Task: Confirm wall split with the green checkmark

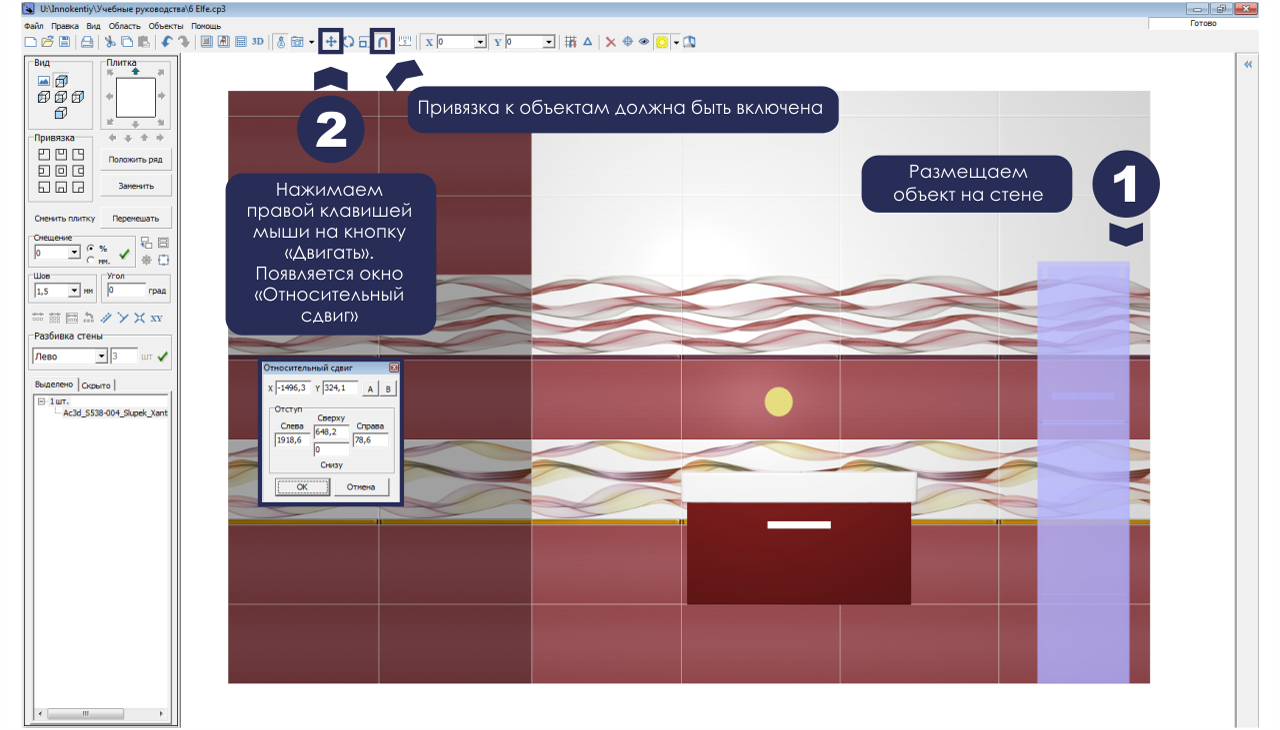Action: [x=162, y=356]
